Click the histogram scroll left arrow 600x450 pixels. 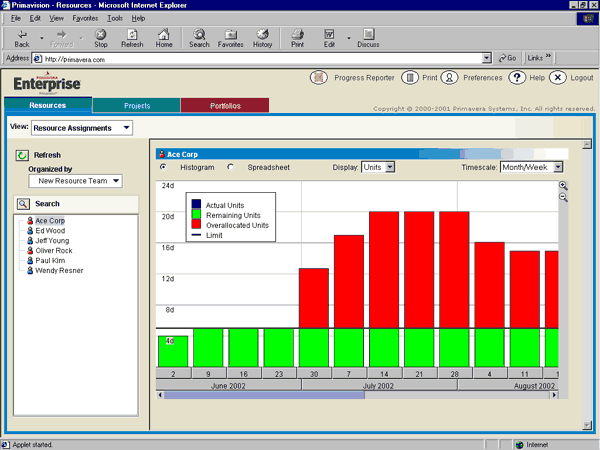(160, 395)
